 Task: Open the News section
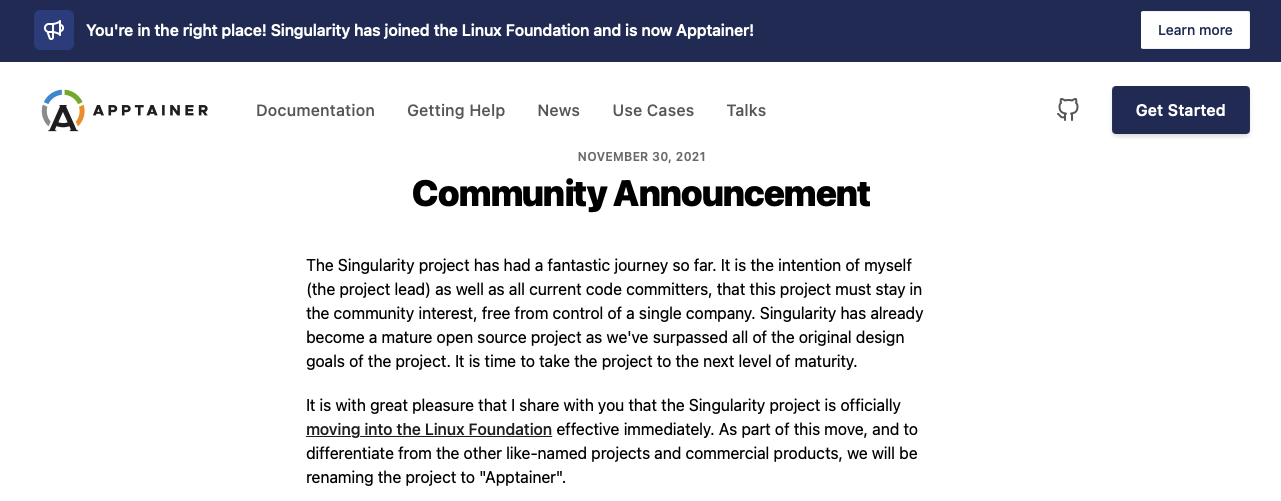click(x=558, y=110)
